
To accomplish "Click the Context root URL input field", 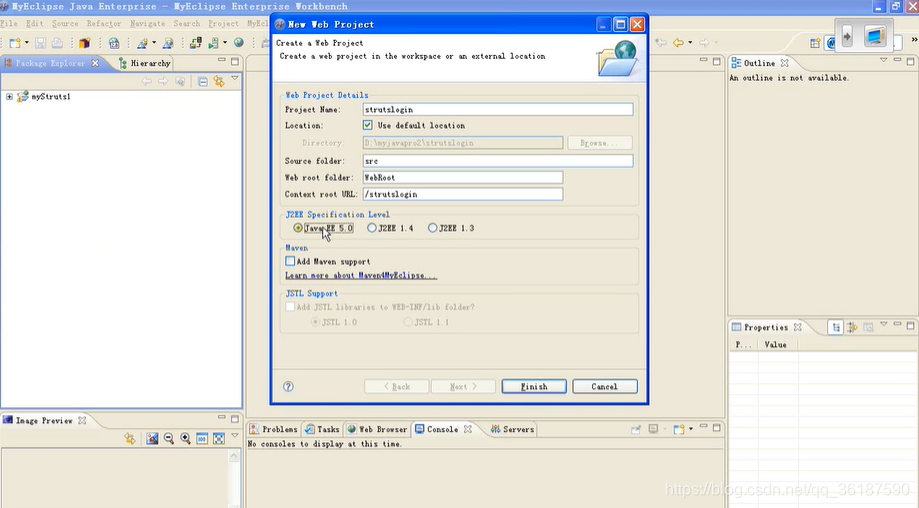I will pos(463,194).
